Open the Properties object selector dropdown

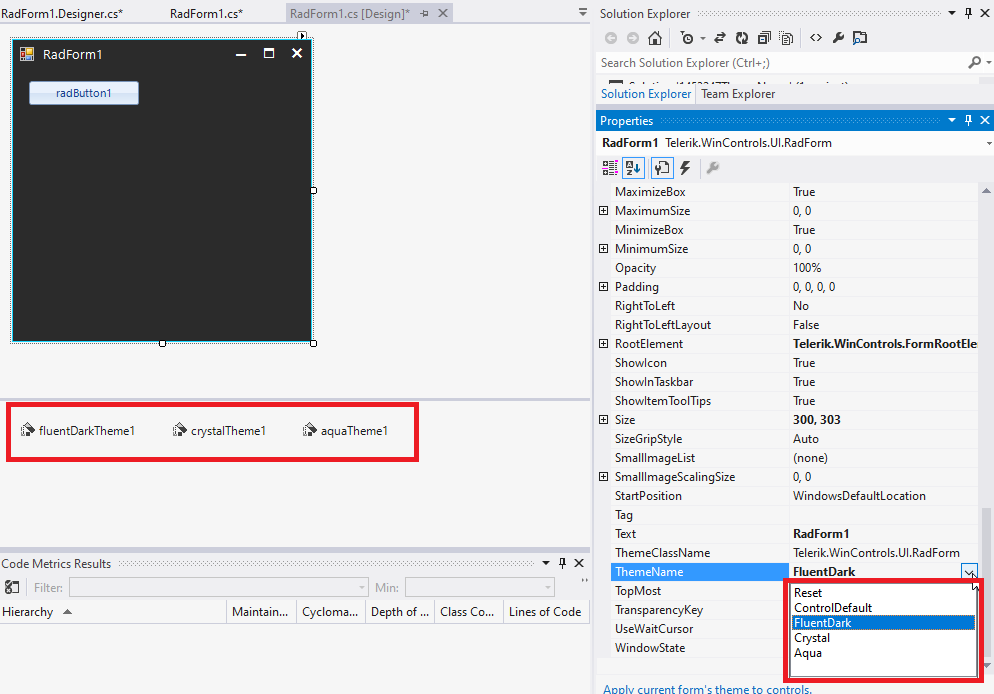pyautogui.click(x=988, y=143)
